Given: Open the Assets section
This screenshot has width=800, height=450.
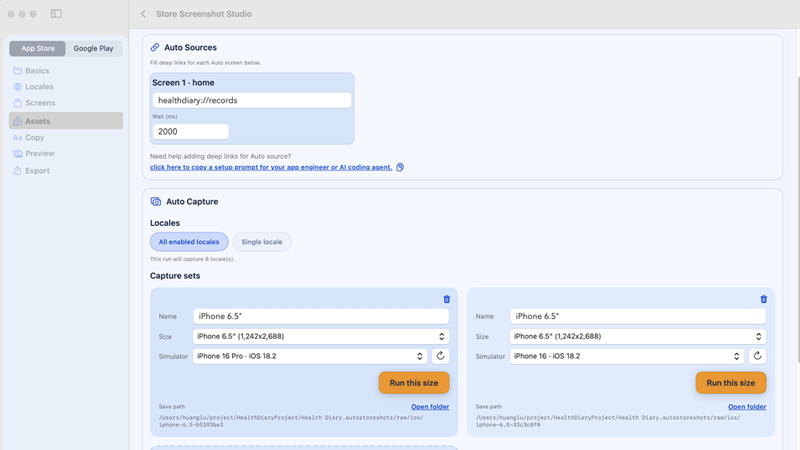Looking at the screenshot, I should pyautogui.click(x=66, y=121).
